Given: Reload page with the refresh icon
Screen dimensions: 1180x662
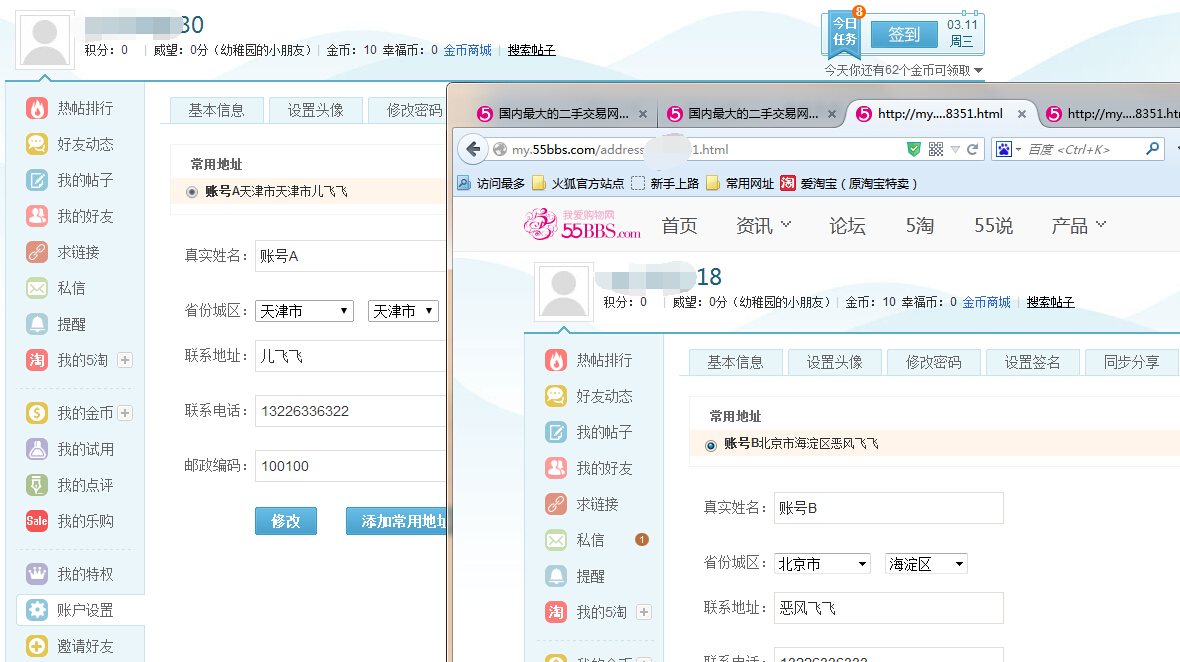Looking at the screenshot, I should [972, 149].
